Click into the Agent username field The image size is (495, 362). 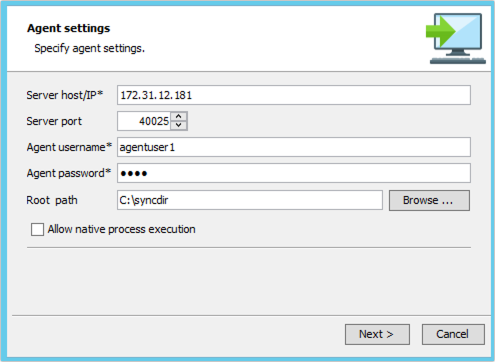294,147
